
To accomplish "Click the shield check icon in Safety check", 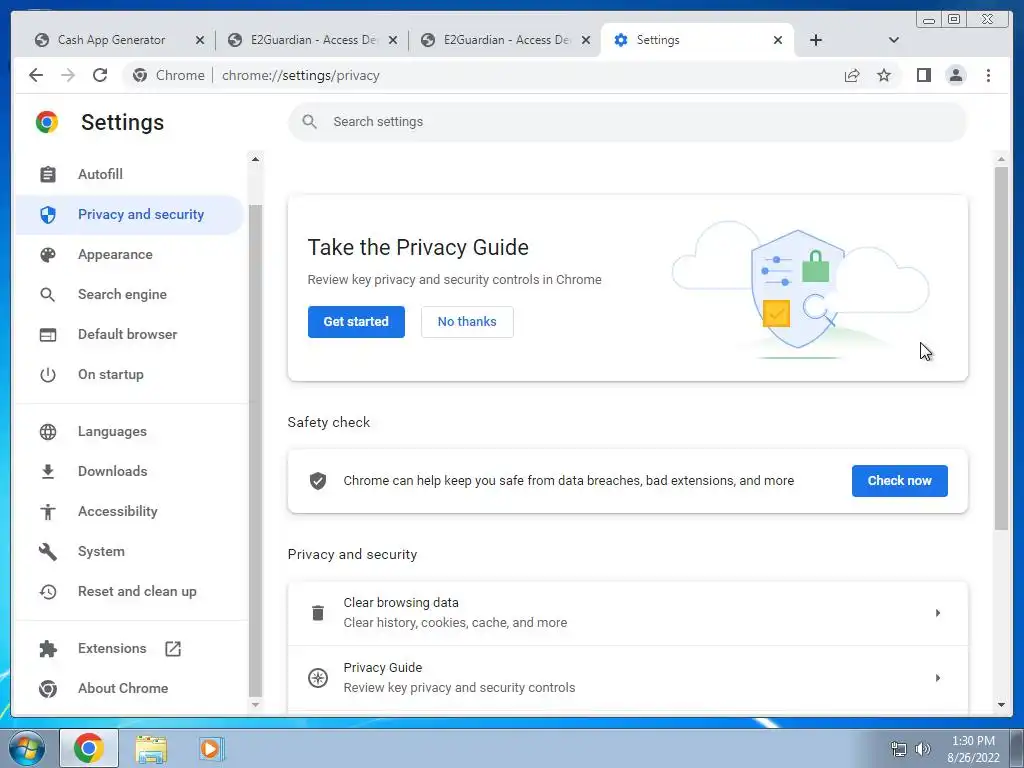I will 318,481.
